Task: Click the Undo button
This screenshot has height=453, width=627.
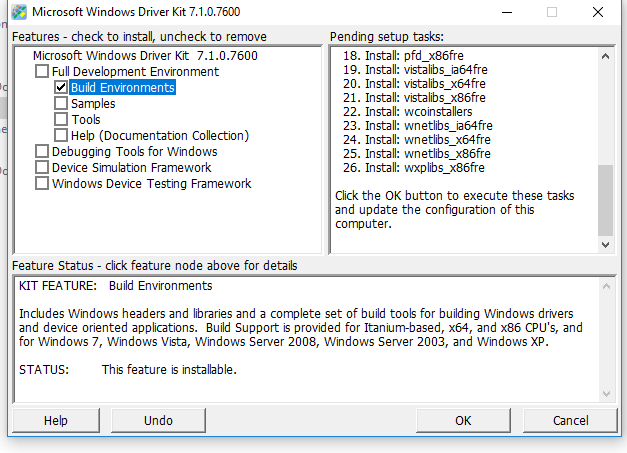Action: click(158, 420)
